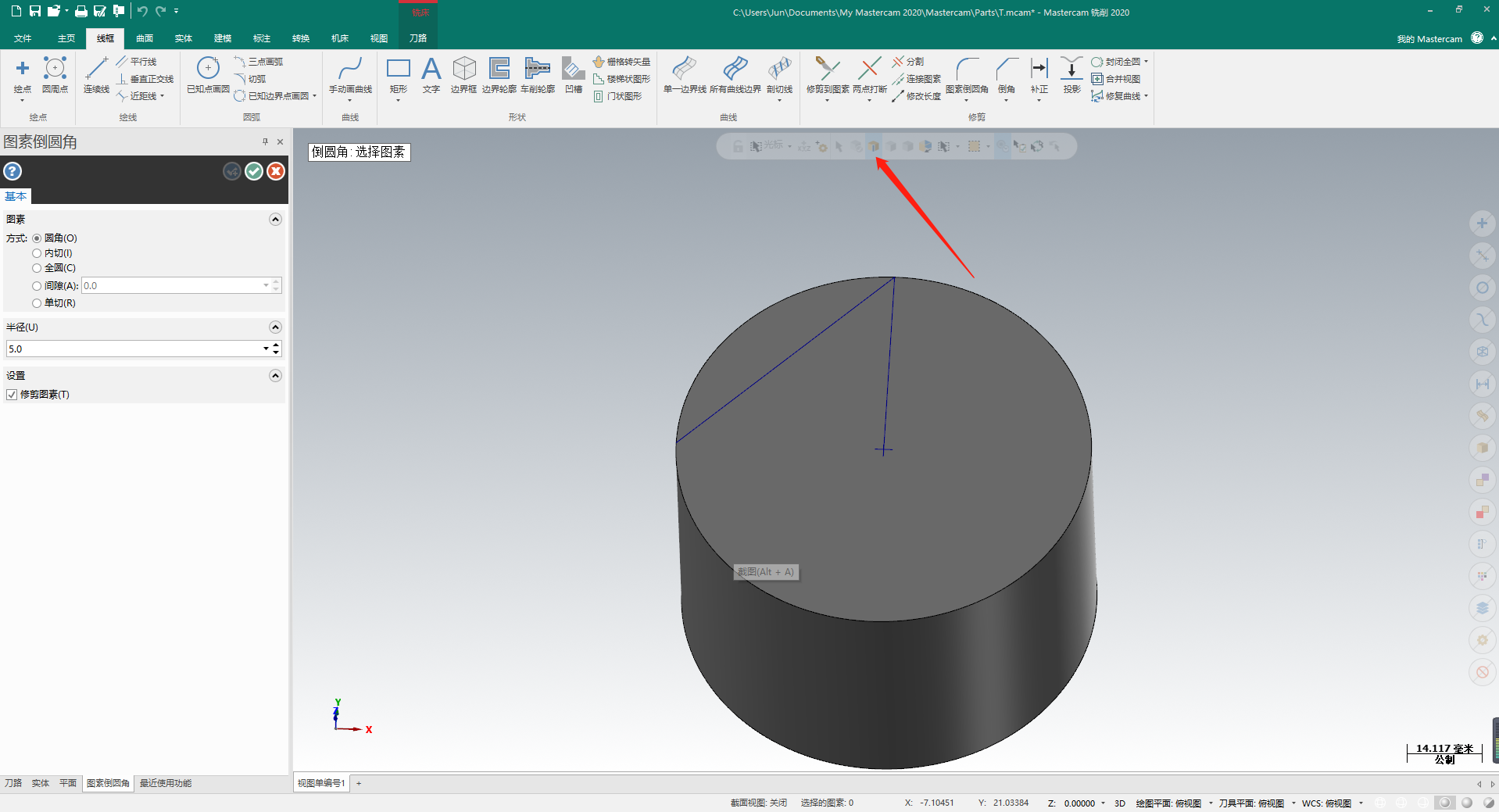
Task: Click the 补正 offset tool
Action: coord(1039,76)
